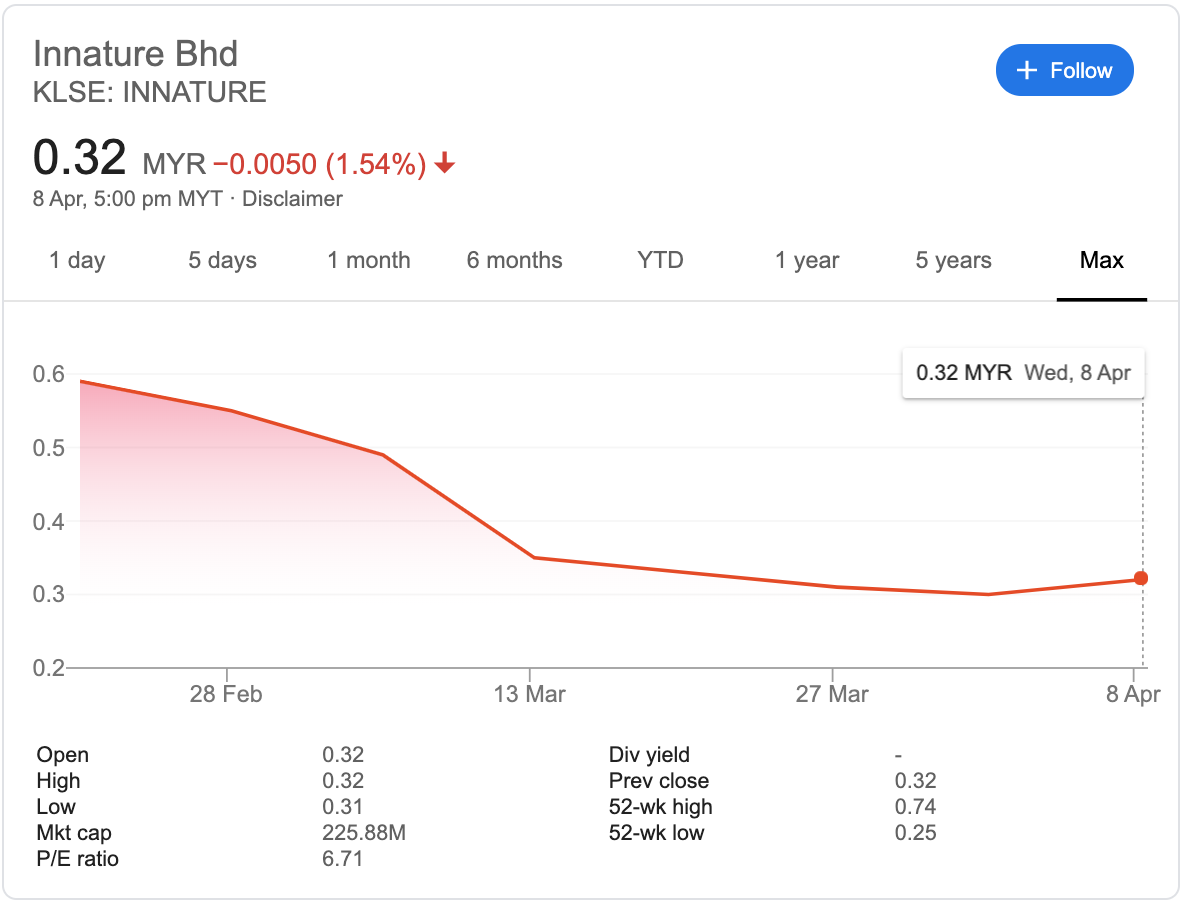The width and height of the screenshot is (1184, 902).
Task: Click the plus icon in Follow
Action: (1026, 71)
